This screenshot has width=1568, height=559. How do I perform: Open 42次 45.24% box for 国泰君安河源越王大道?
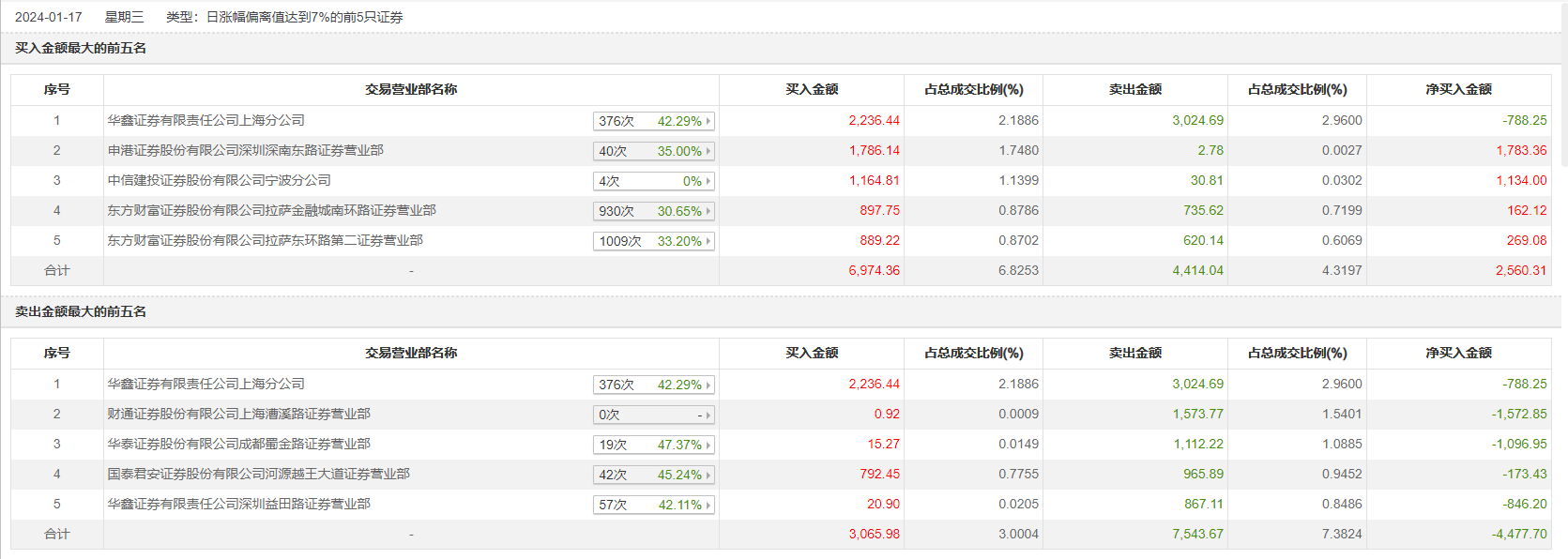(x=654, y=475)
